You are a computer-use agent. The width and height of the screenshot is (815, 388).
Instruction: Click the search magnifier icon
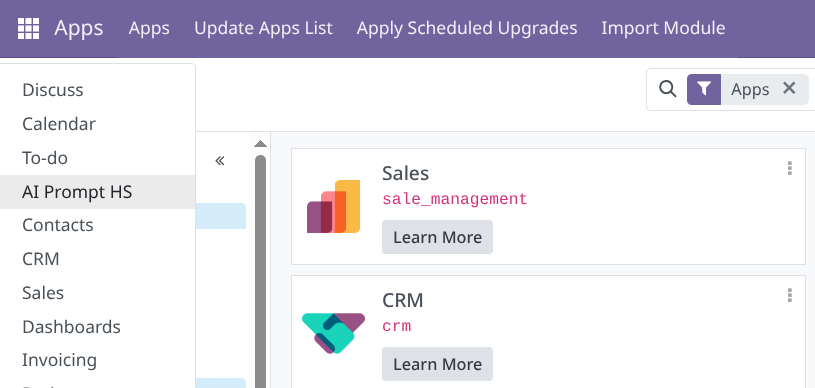click(667, 89)
